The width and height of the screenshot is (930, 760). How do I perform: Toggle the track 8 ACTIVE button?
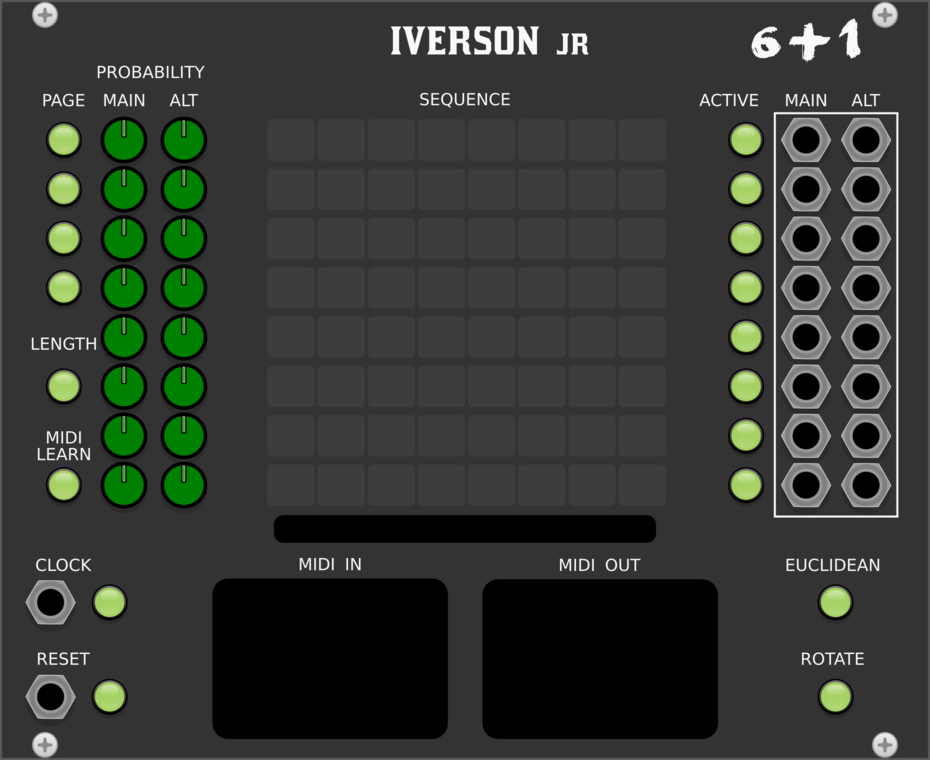(x=746, y=485)
